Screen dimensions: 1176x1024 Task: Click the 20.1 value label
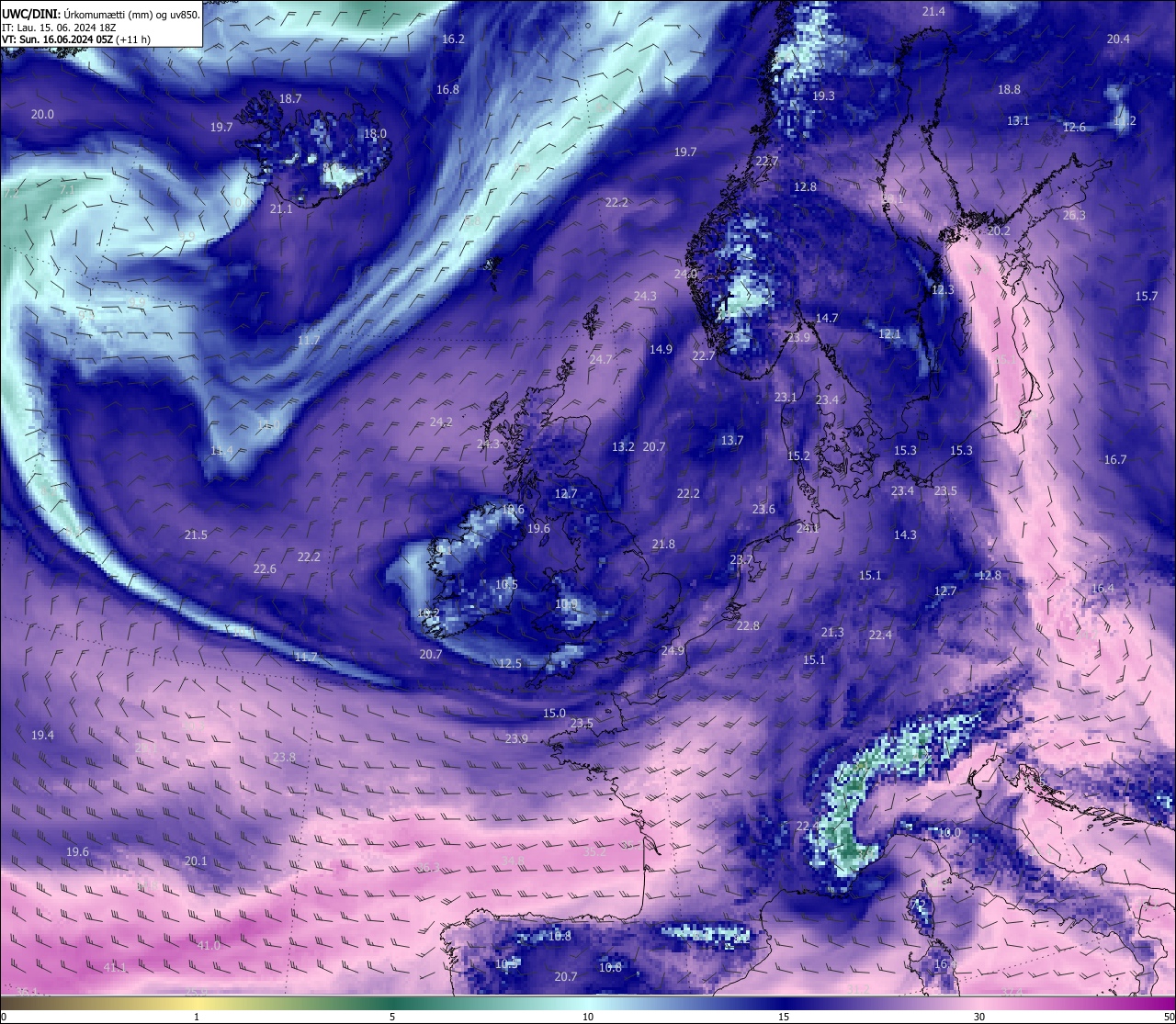click(196, 861)
